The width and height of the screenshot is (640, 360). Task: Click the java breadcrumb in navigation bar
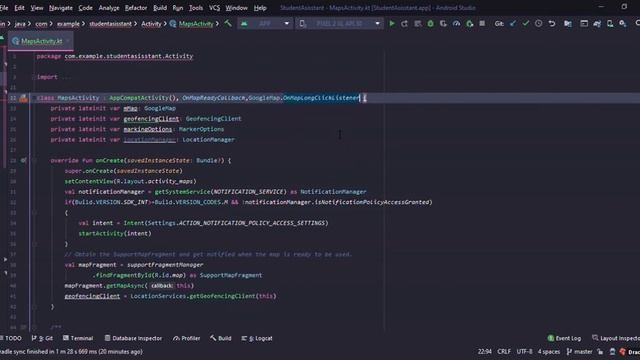pos(20,24)
